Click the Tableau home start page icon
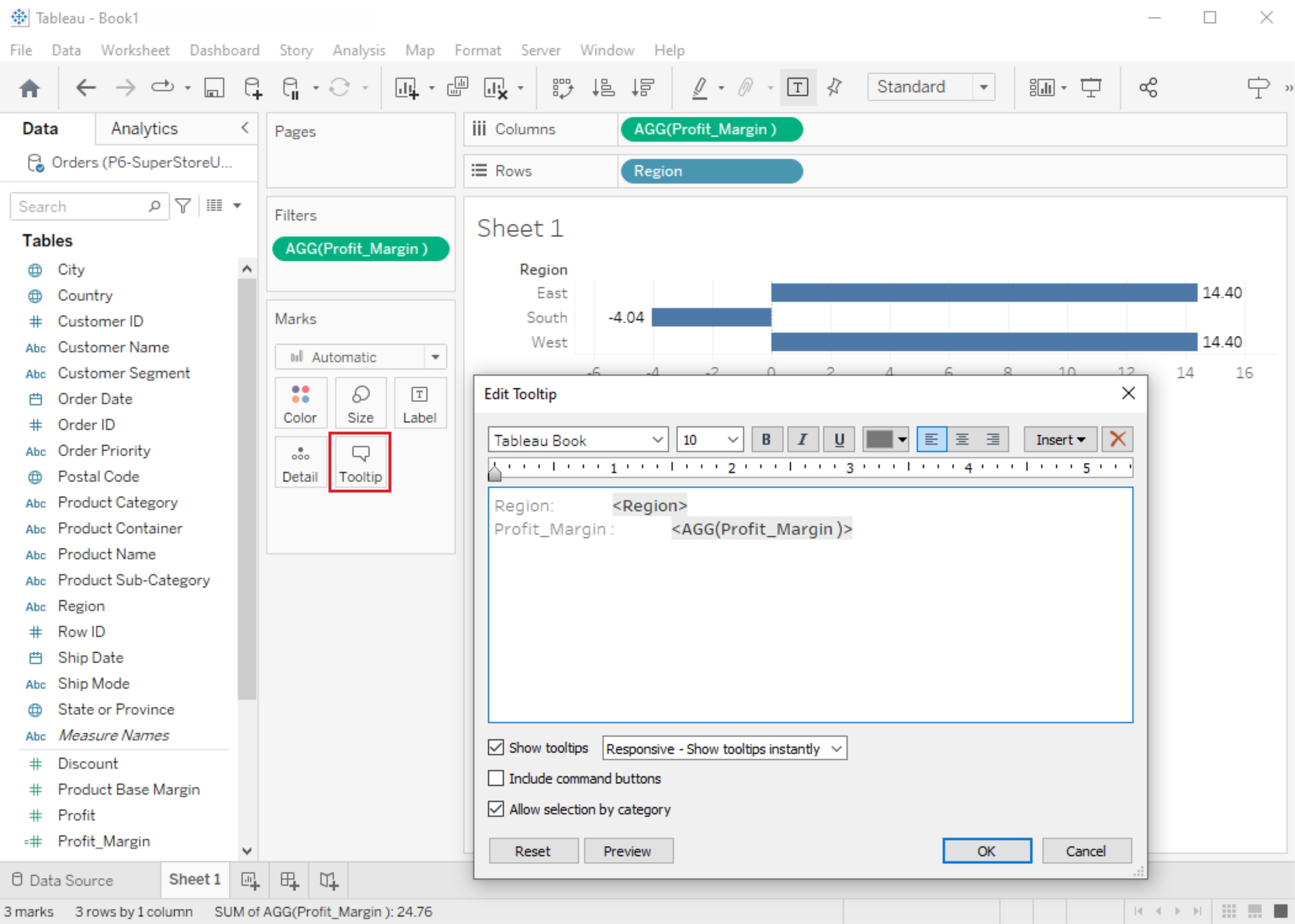This screenshot has width=1295, height=924. point(30,88)
